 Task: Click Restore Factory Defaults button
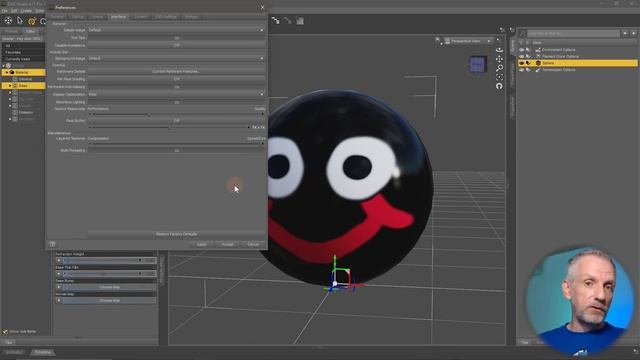coord(176,234)
